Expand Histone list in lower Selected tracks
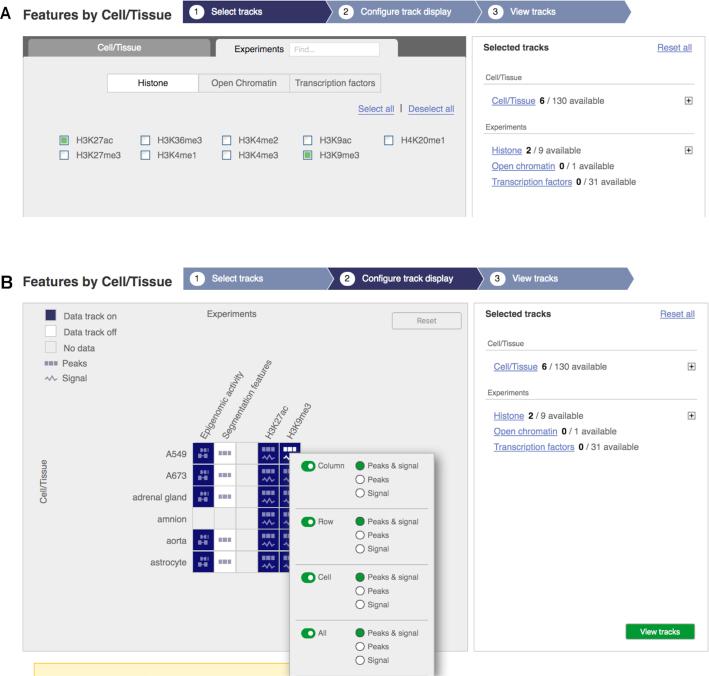 (691, 416)
